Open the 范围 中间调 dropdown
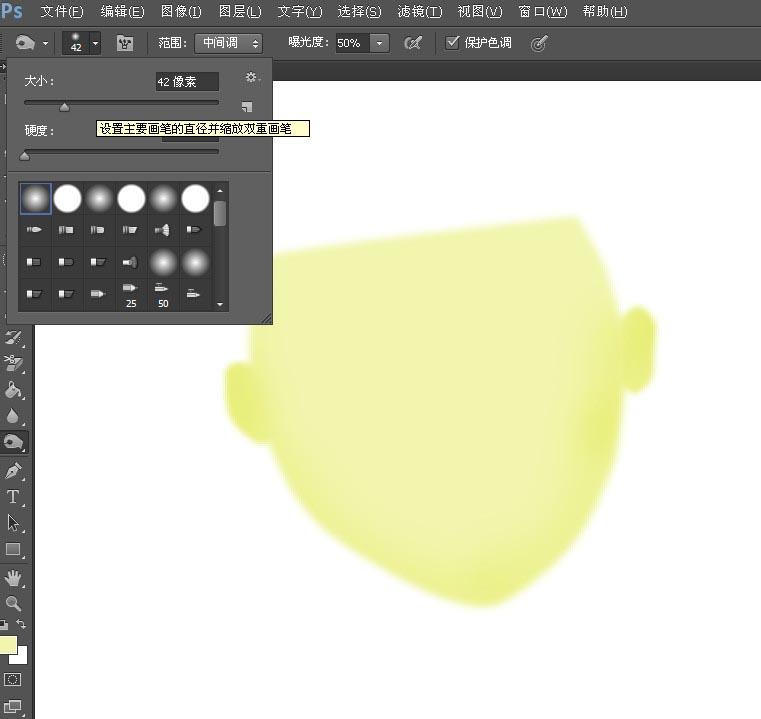 pyautogui.click(x=228, y=43)
